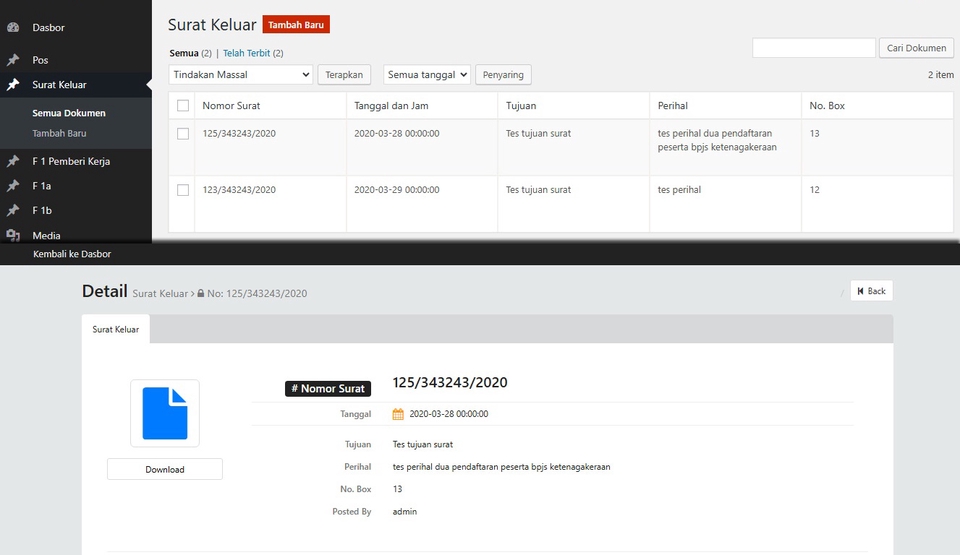Viewport: 960px width, 555px height.
Task: Tick the select-all checkbox in table header
Action: coord(182,105)
